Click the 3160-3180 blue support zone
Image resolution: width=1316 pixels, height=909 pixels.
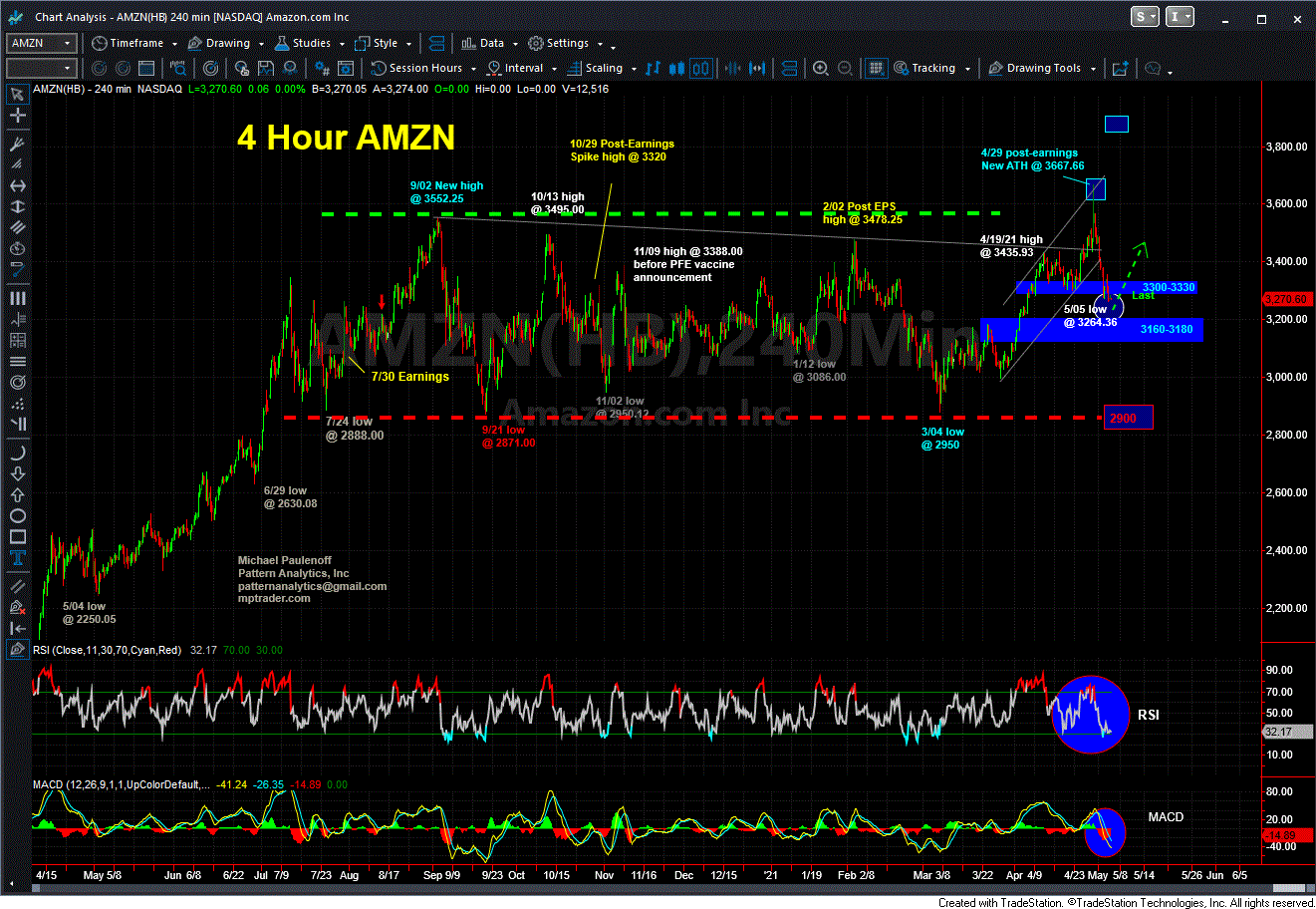(x=1092, y=330)
